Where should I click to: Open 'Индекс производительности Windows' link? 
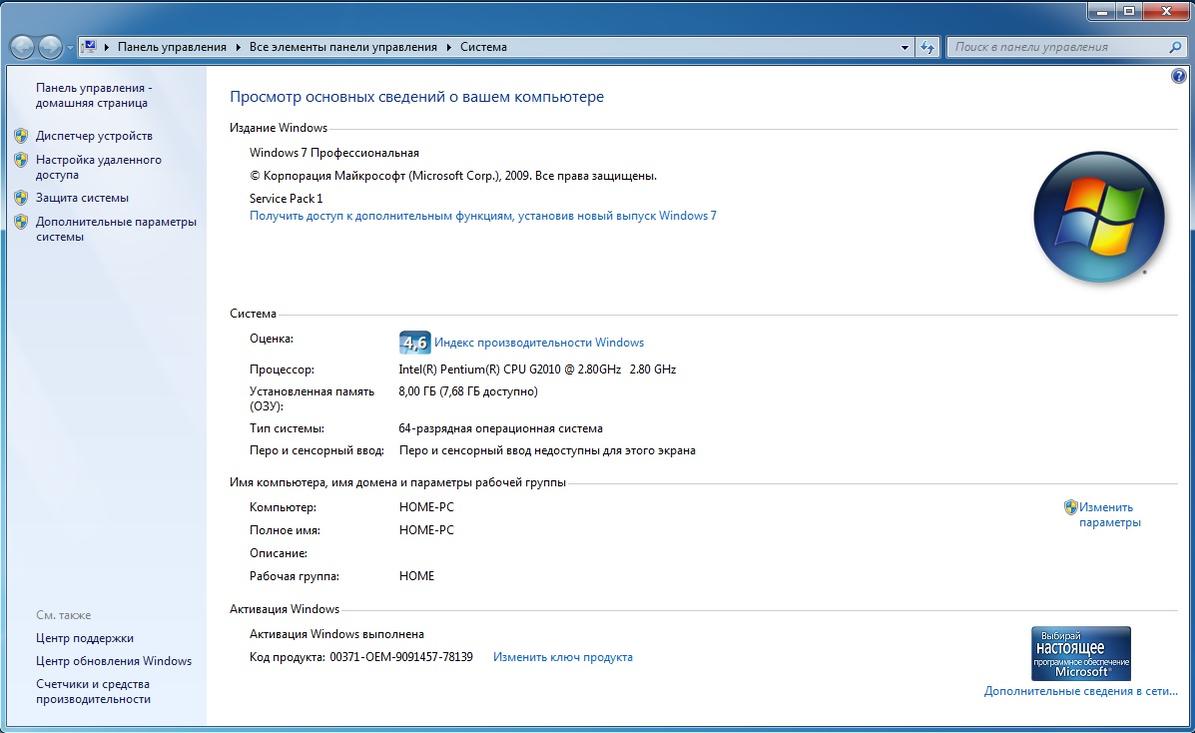pos(539,343)
